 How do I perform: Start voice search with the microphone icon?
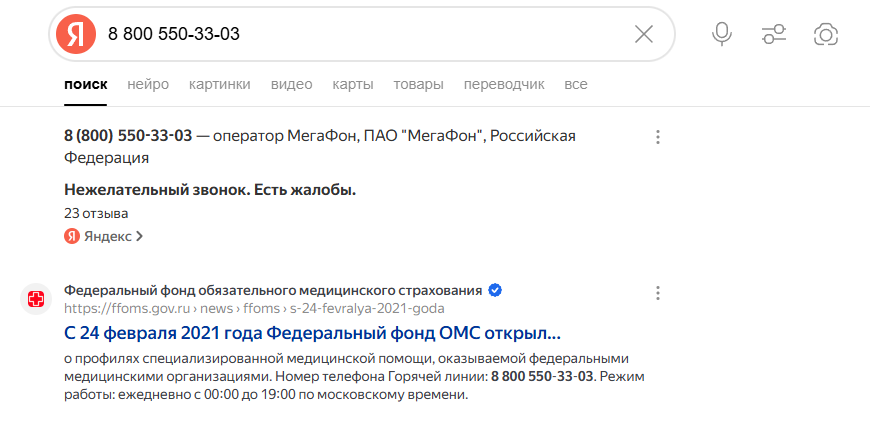pyautogui.click(x=722, y=34)
